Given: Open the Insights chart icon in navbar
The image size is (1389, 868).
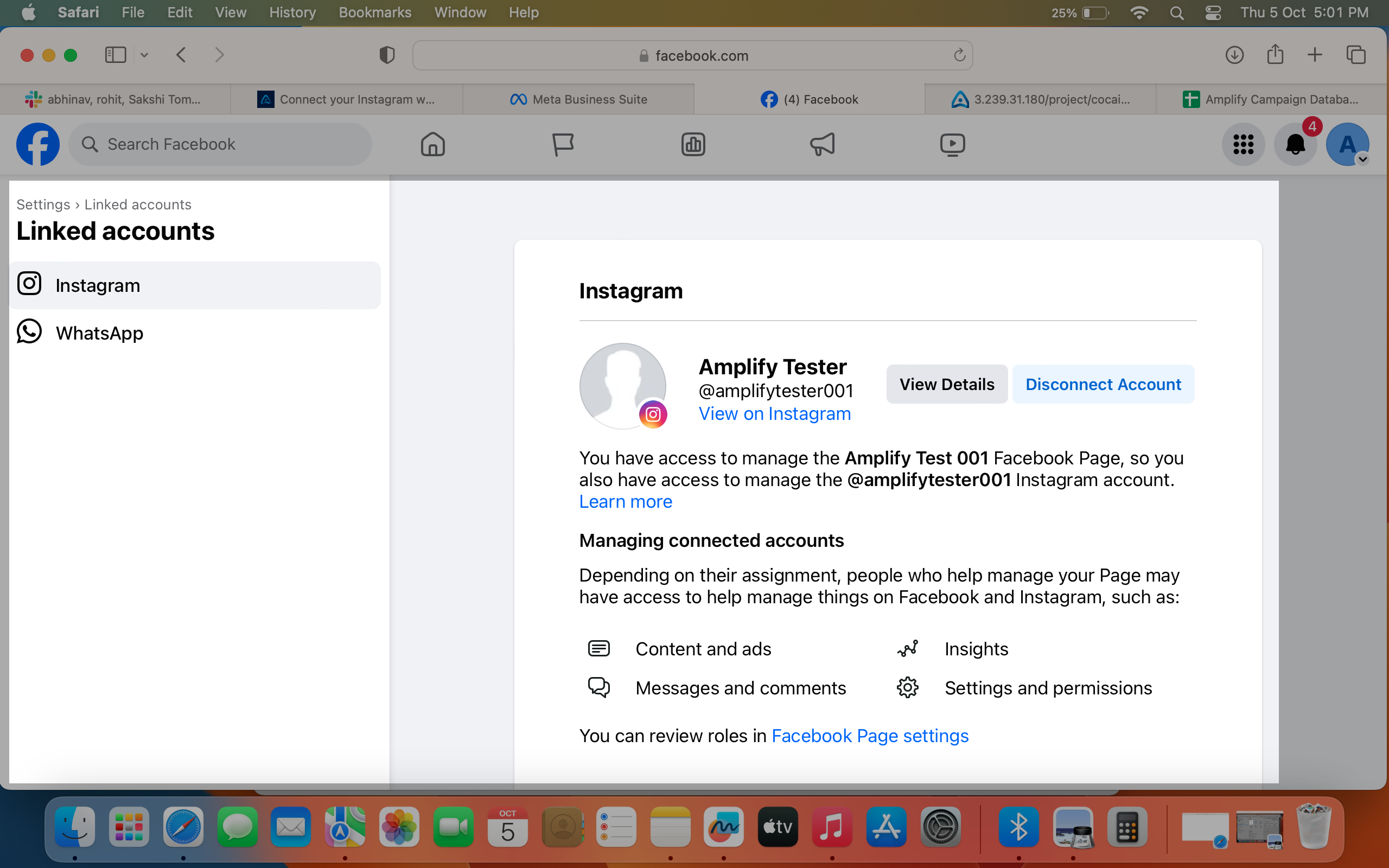Looking at the screenshot, I should [693, 144].
